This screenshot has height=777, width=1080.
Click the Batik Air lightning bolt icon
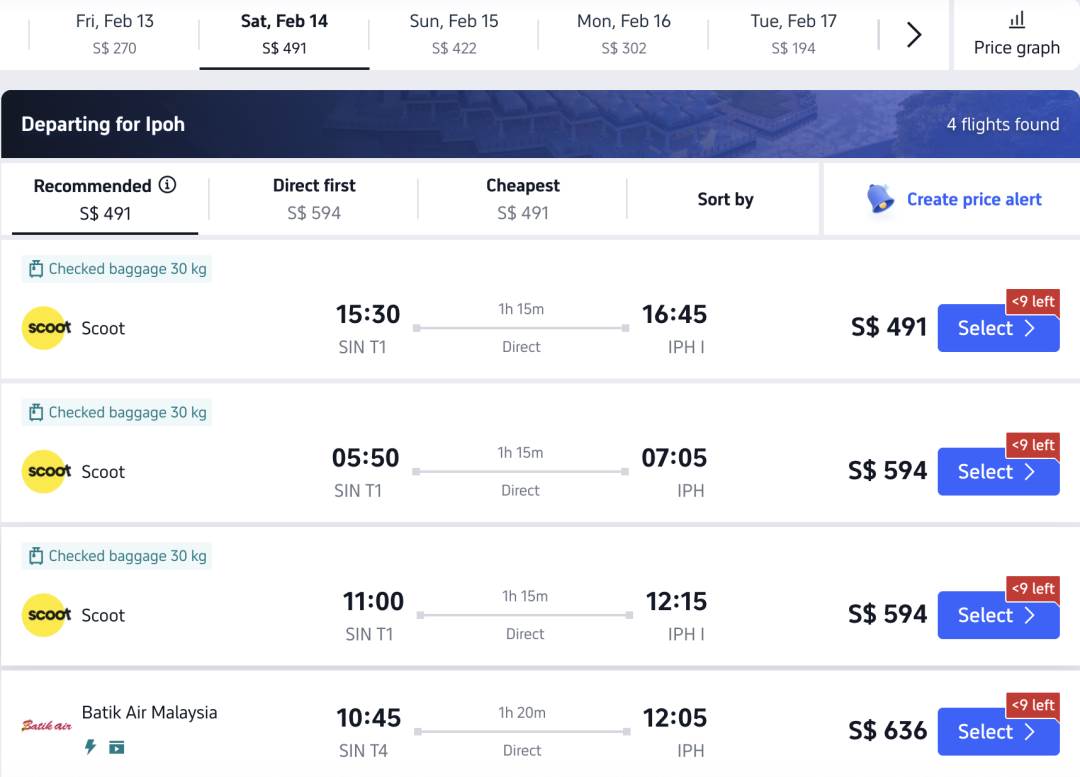pos(90,747)
